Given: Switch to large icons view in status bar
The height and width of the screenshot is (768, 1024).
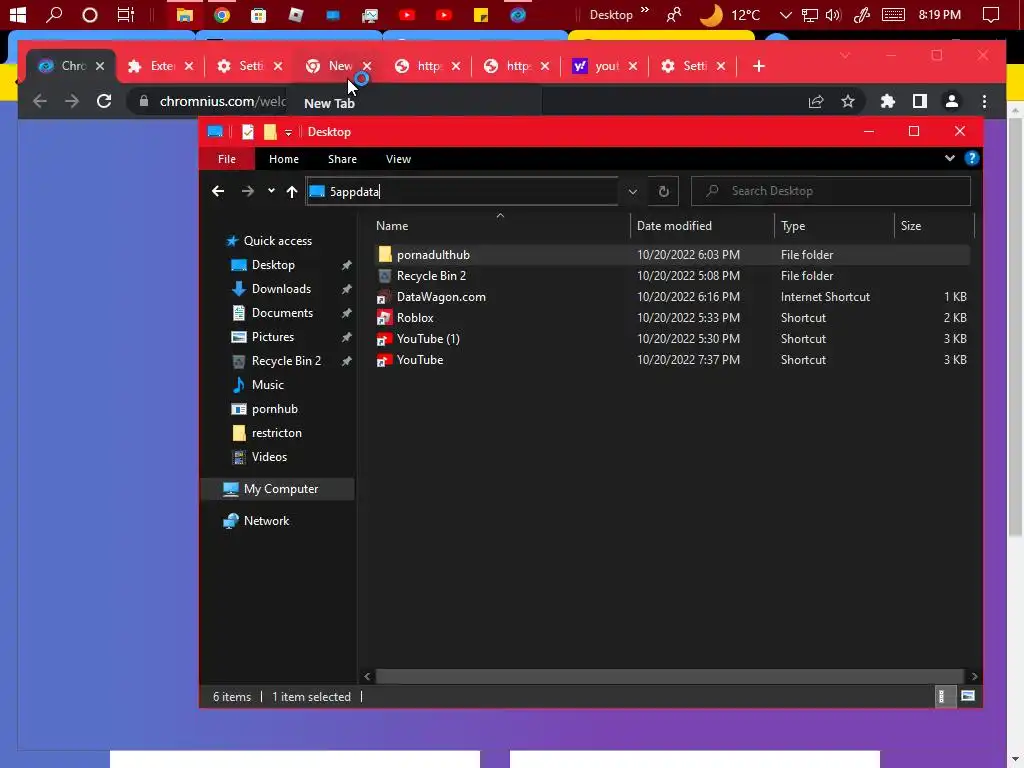Looking at the screenshot, I should click(x=968, y=696).
